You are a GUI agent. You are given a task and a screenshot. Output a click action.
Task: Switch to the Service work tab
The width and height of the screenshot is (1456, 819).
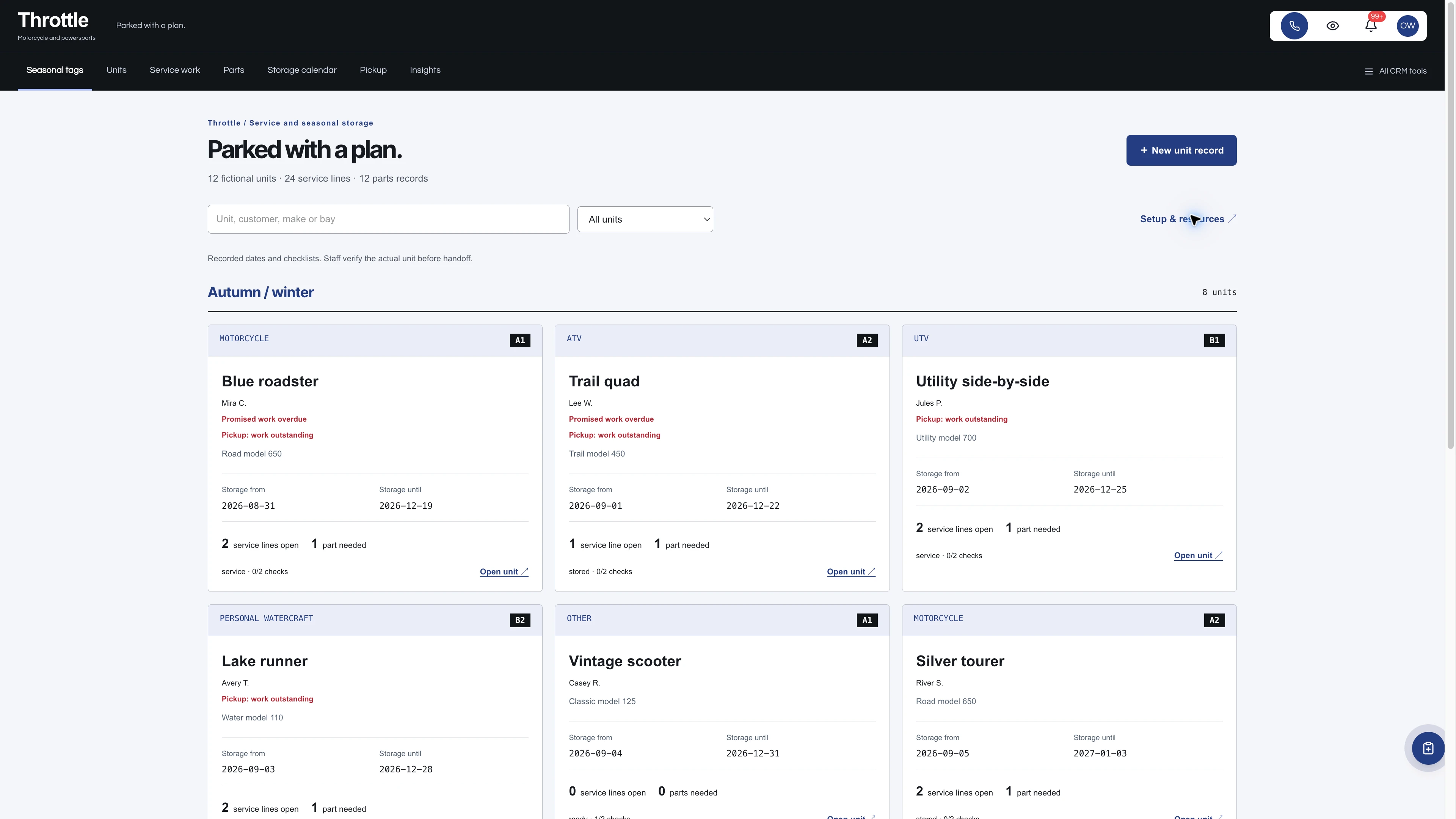point(175,70)
